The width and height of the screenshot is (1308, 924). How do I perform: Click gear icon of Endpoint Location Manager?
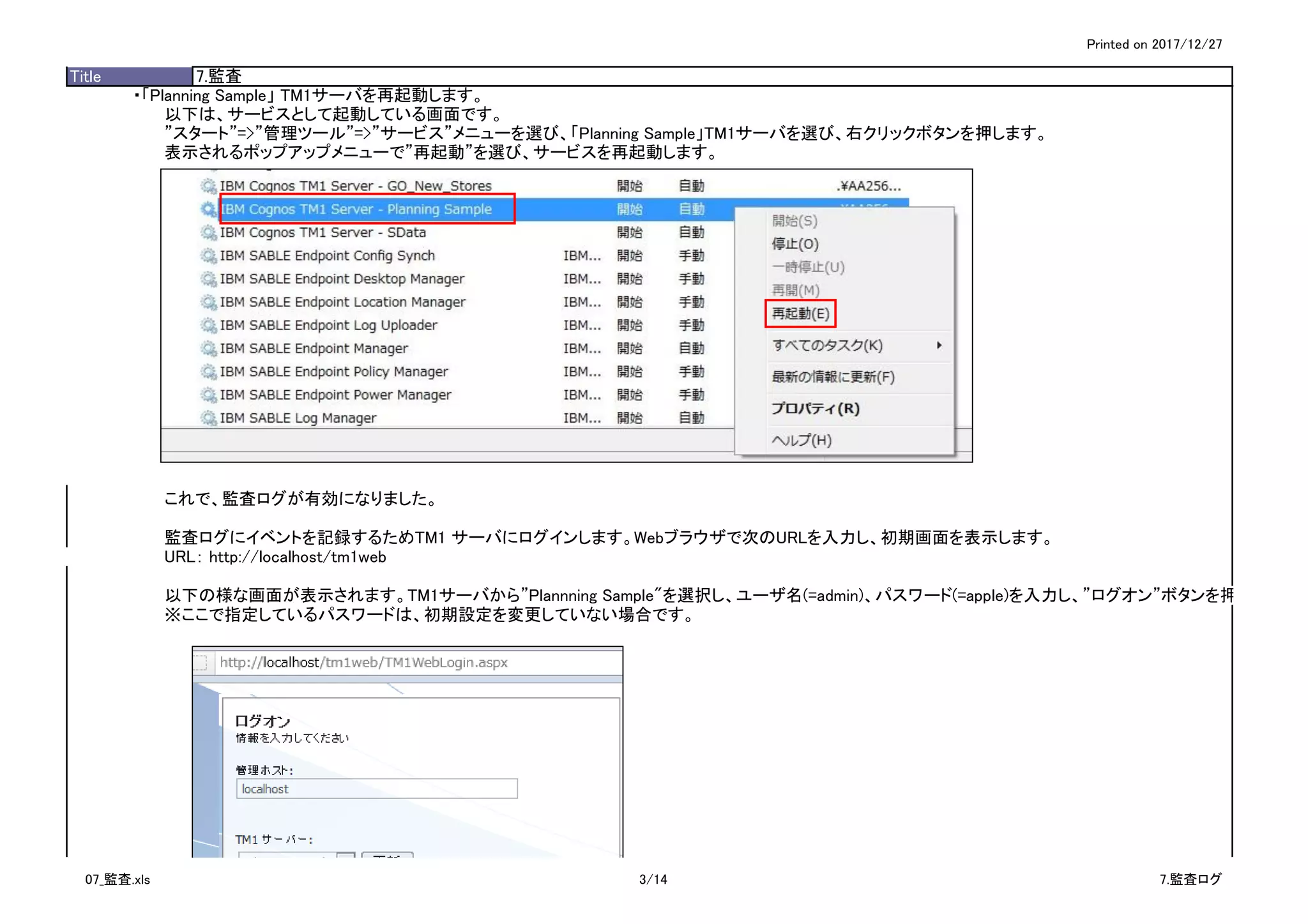208,302
